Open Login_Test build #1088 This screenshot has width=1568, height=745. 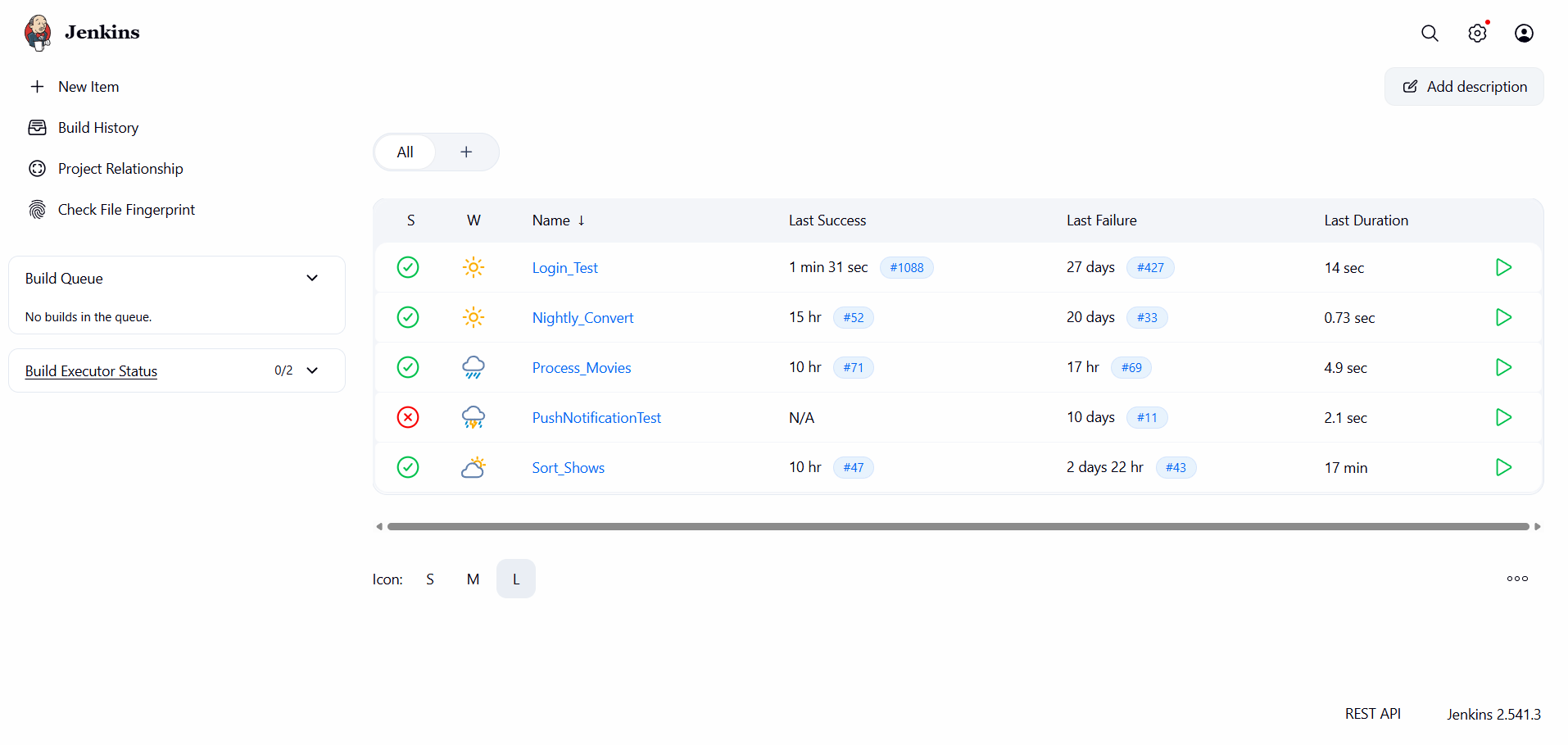pos(907,268)
